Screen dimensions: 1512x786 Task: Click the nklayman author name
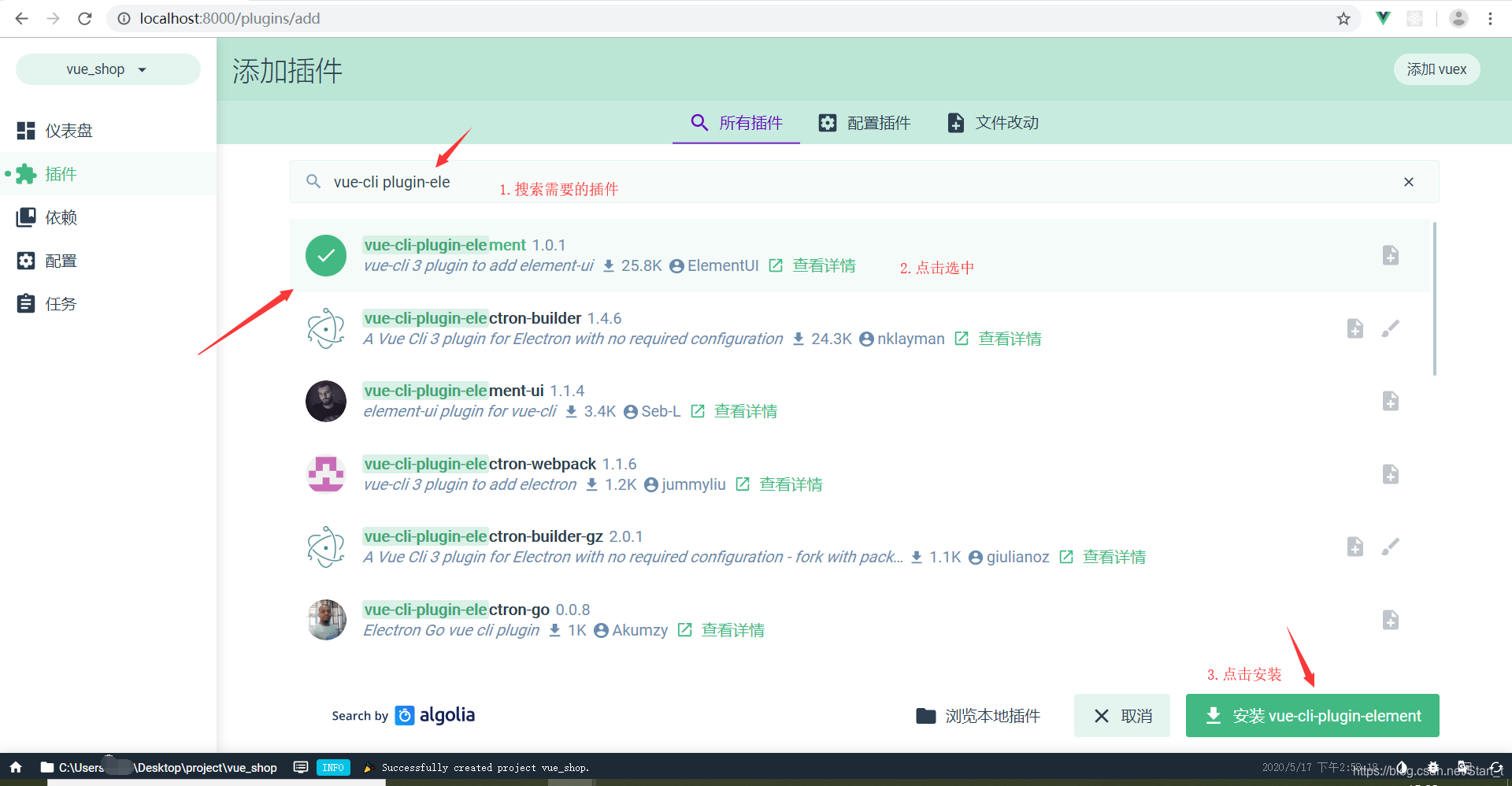point(911,339)
